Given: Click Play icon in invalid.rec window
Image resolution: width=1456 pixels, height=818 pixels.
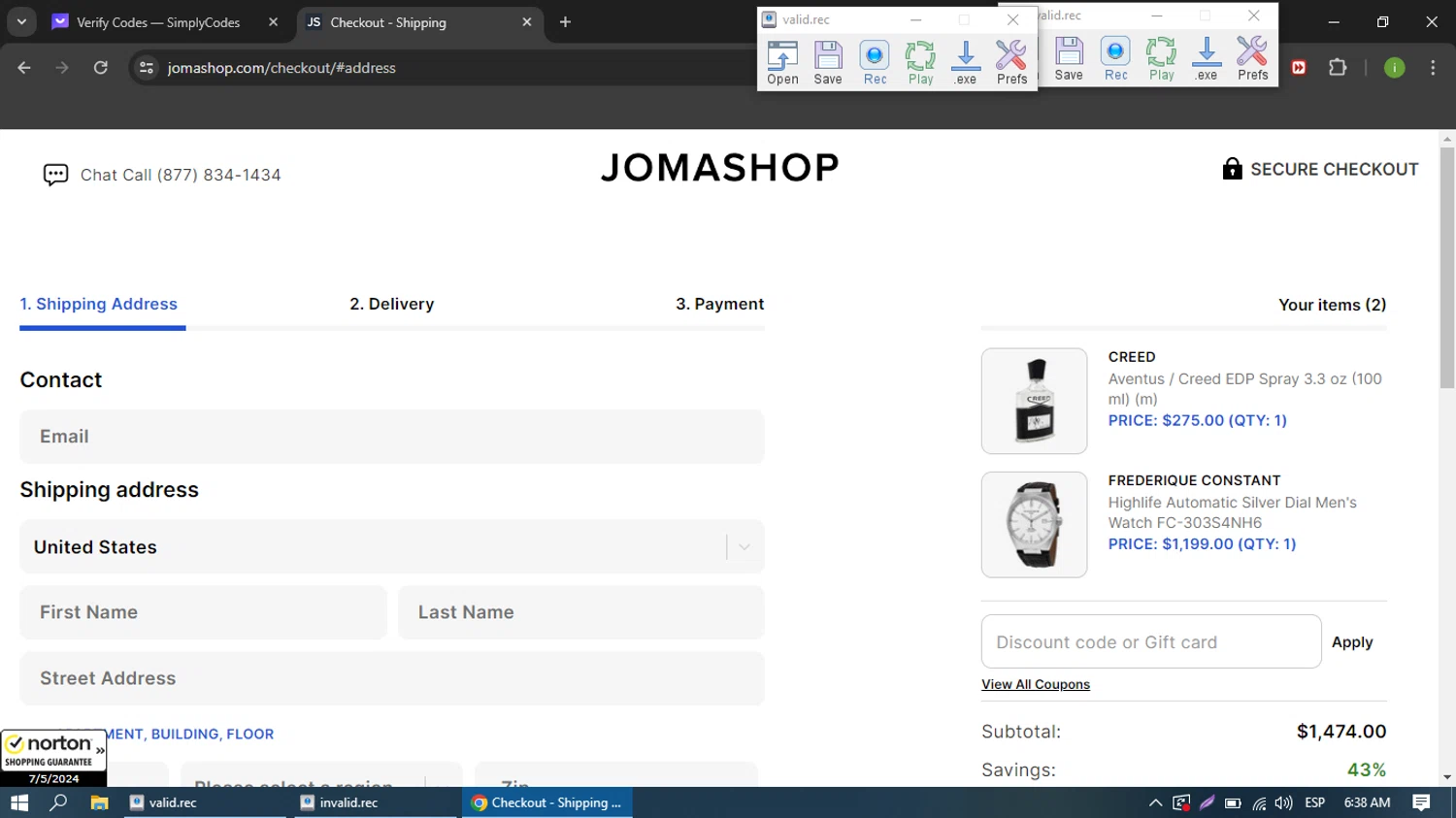Looking at the screenshot, I should (1161, 59).
